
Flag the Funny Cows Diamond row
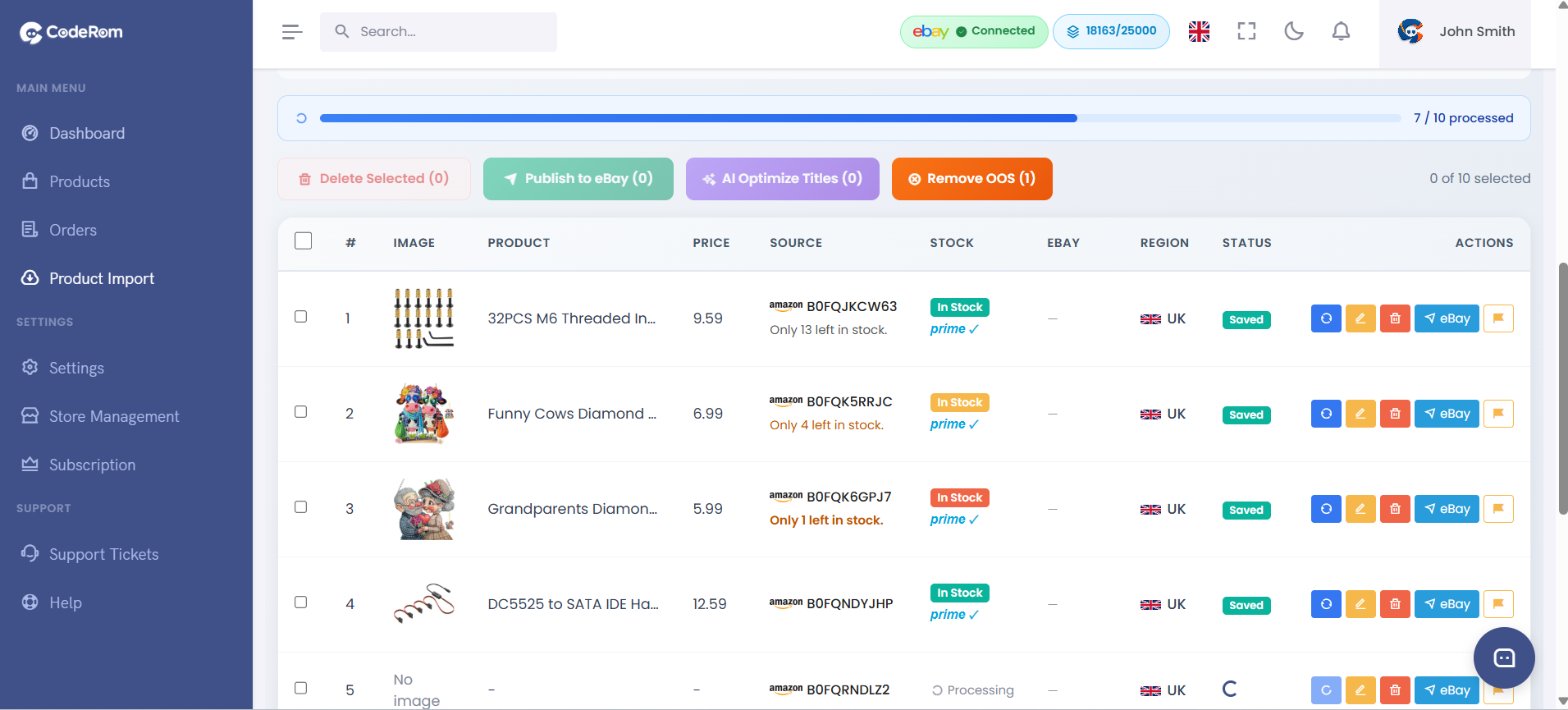(1498, 414)
